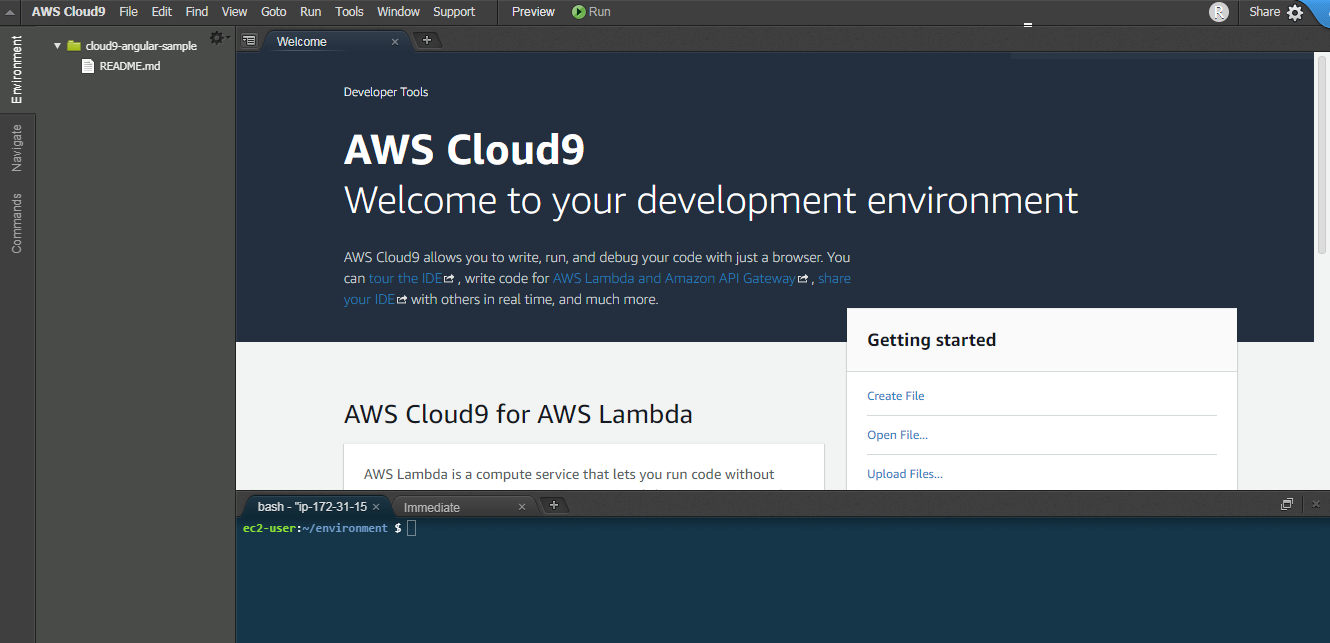Open the Goto menu
The height and width of the screenshot is (643, 1330).
(273, 12)
